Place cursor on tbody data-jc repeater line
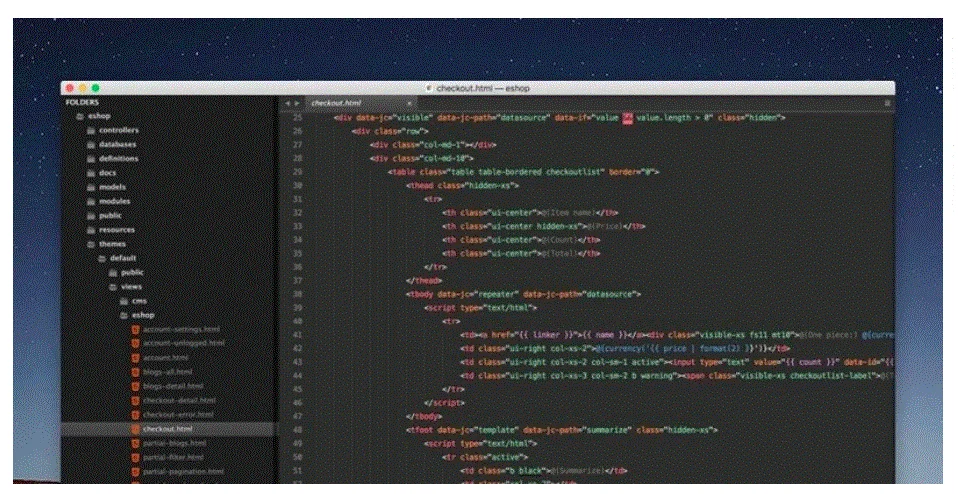This screenshot has width=958, height=494. click(524, 294)
